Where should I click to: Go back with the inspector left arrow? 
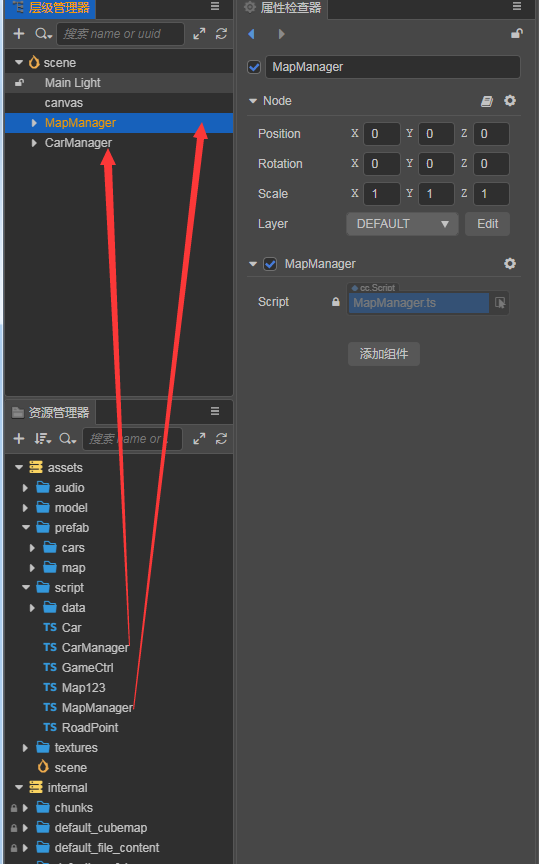click(251, 34)
